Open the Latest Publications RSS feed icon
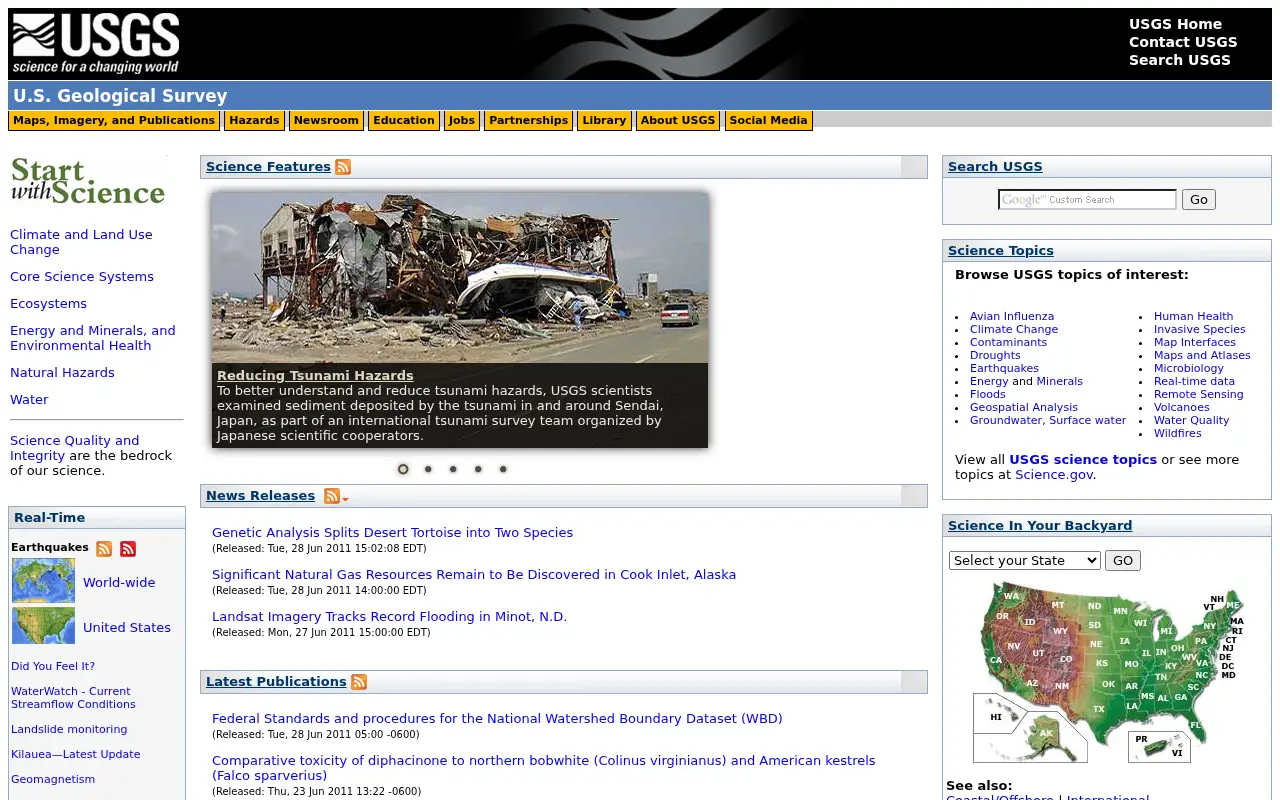Screen dimensions: 1280x800 click(x=359, y=682)
